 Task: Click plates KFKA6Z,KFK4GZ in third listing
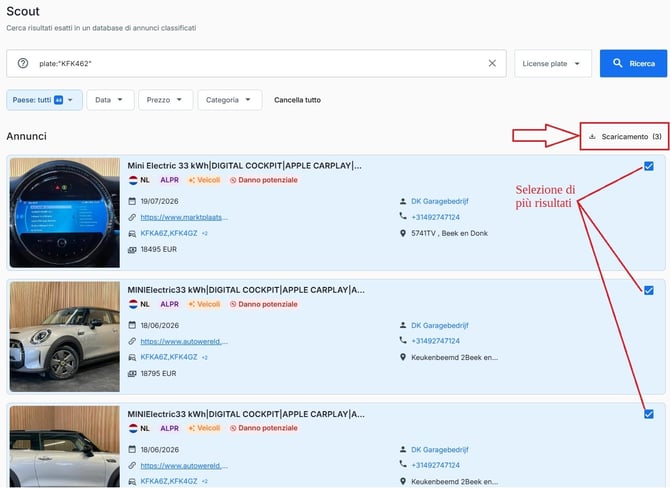169,481
